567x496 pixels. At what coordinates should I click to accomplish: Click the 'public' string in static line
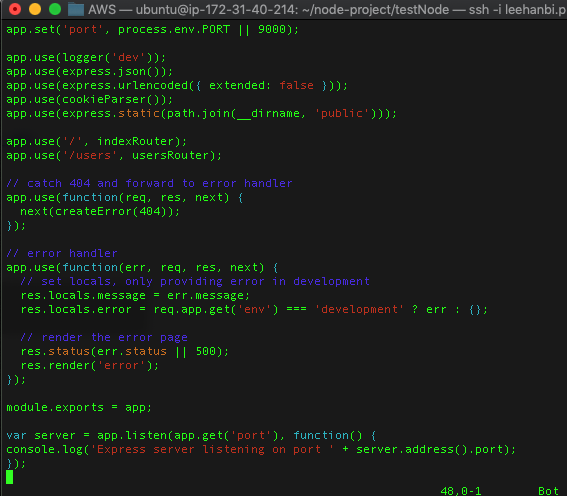(x=342, y=114)
